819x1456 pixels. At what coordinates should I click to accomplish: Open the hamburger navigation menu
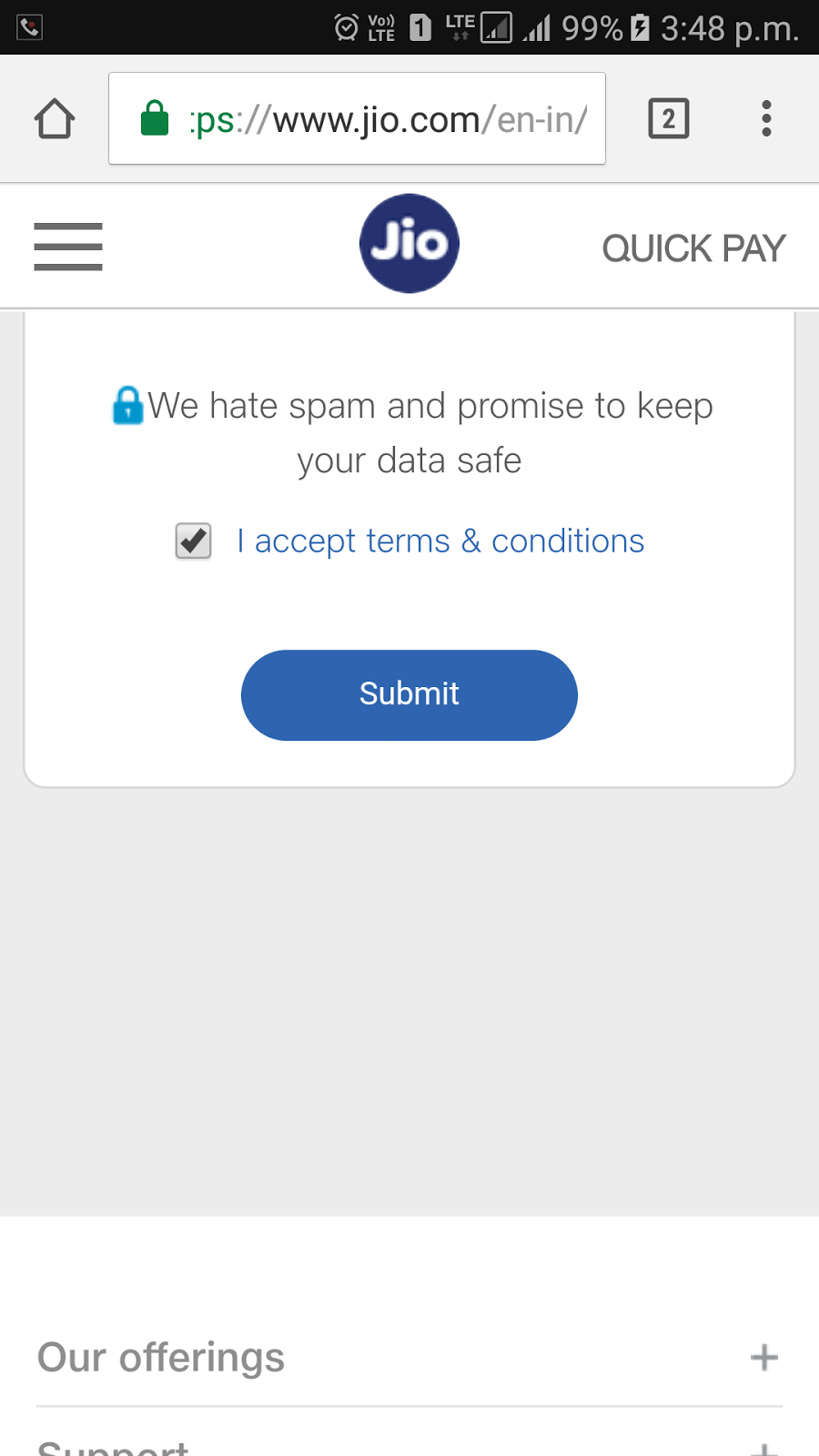click(68, 247)
